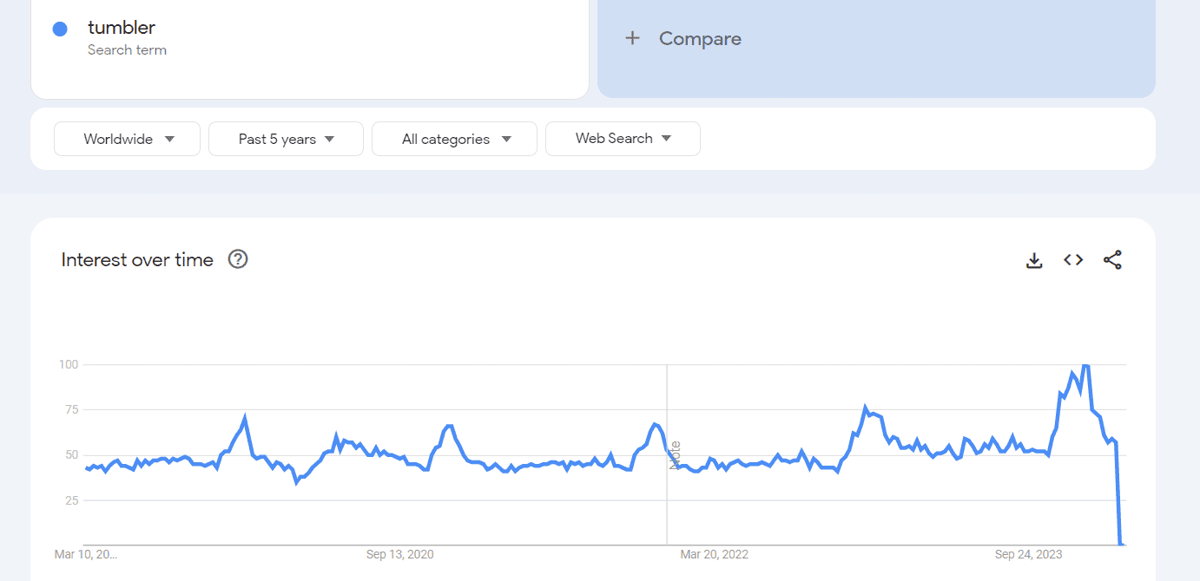Download the Interest over time CSV

pyautogui.click(x=1034, y=260)
